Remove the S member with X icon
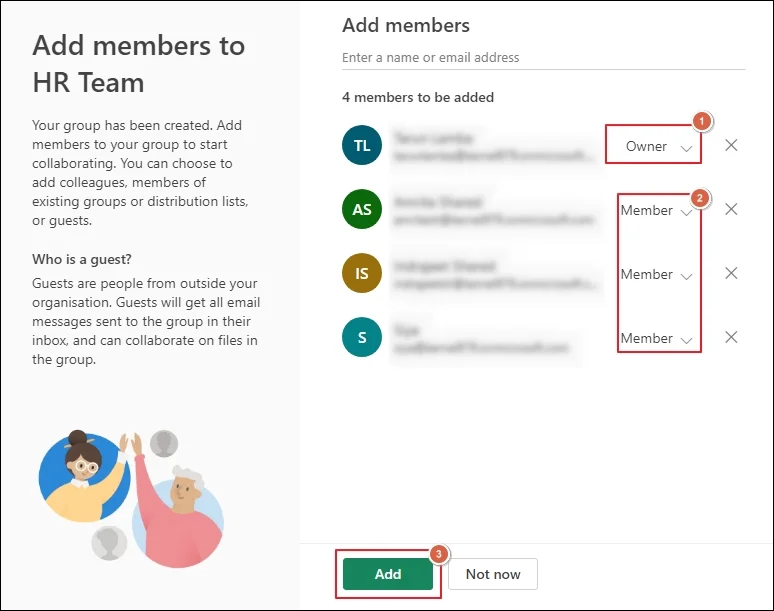774x611 pixels. (x=731, y=337)
